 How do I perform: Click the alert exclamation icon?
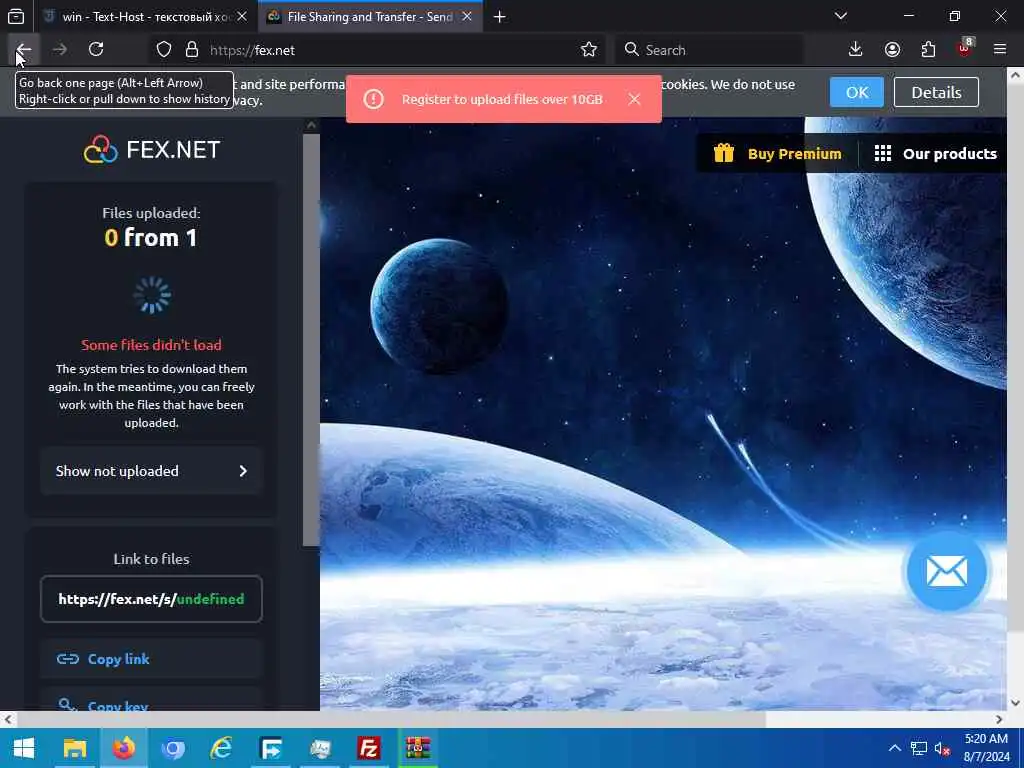point(374,99)
